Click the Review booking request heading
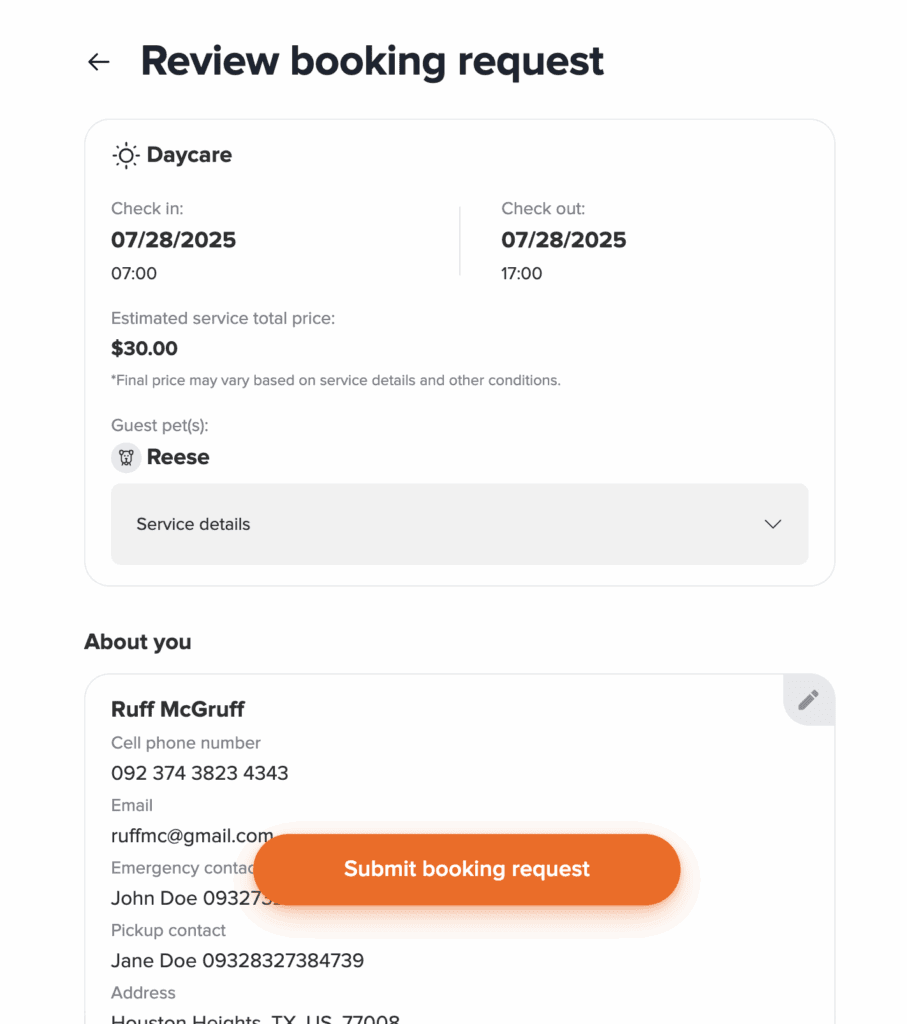 tap(372, 61)
